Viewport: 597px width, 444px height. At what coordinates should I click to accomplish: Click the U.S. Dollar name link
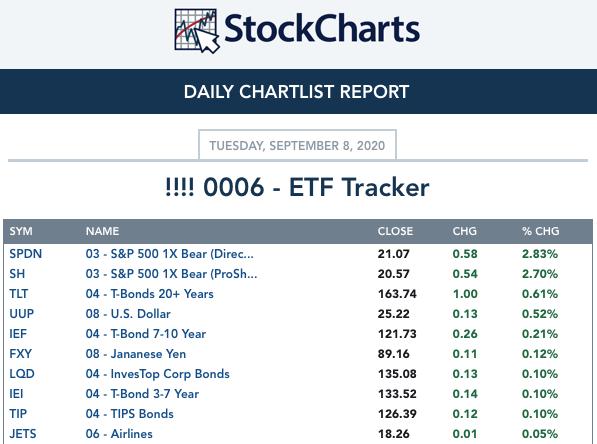128,314
